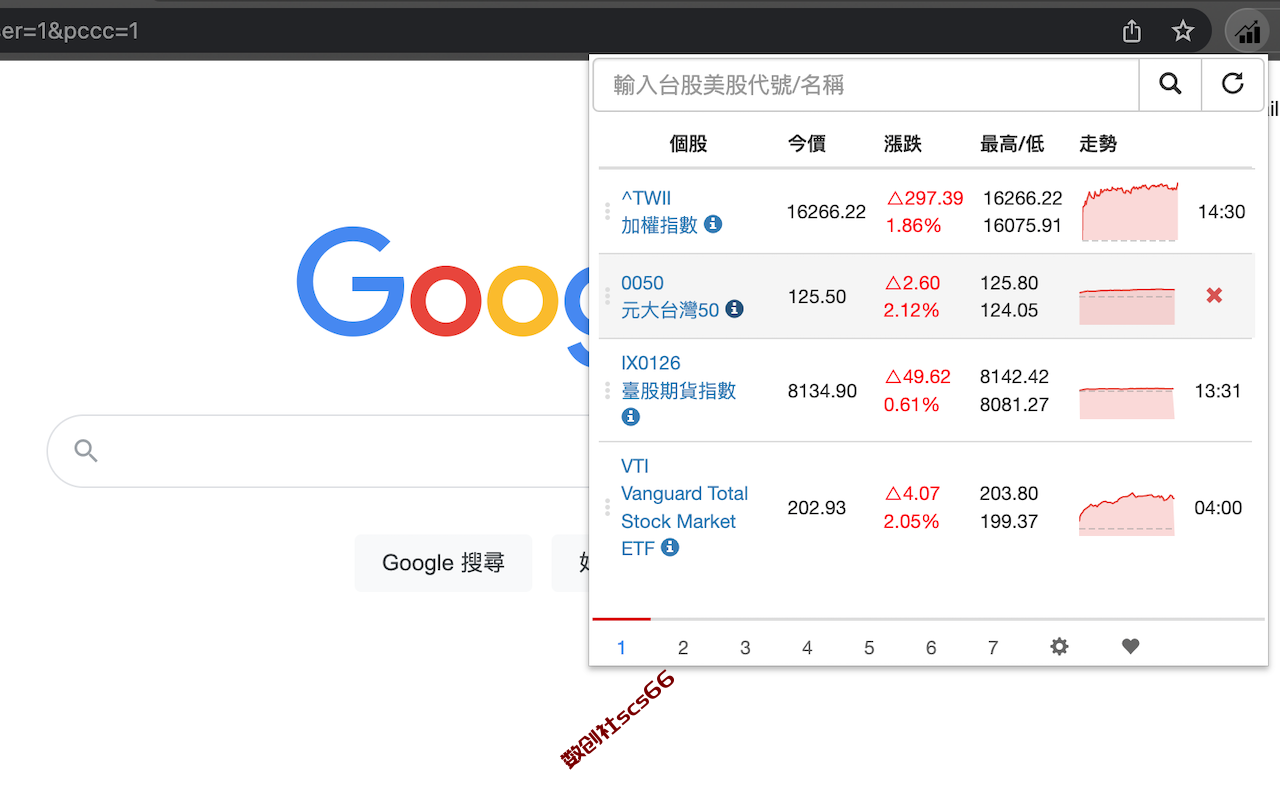Remove 0050 row with the red X
This screenshot has height=800, width=1280.
click(1214, 295)
